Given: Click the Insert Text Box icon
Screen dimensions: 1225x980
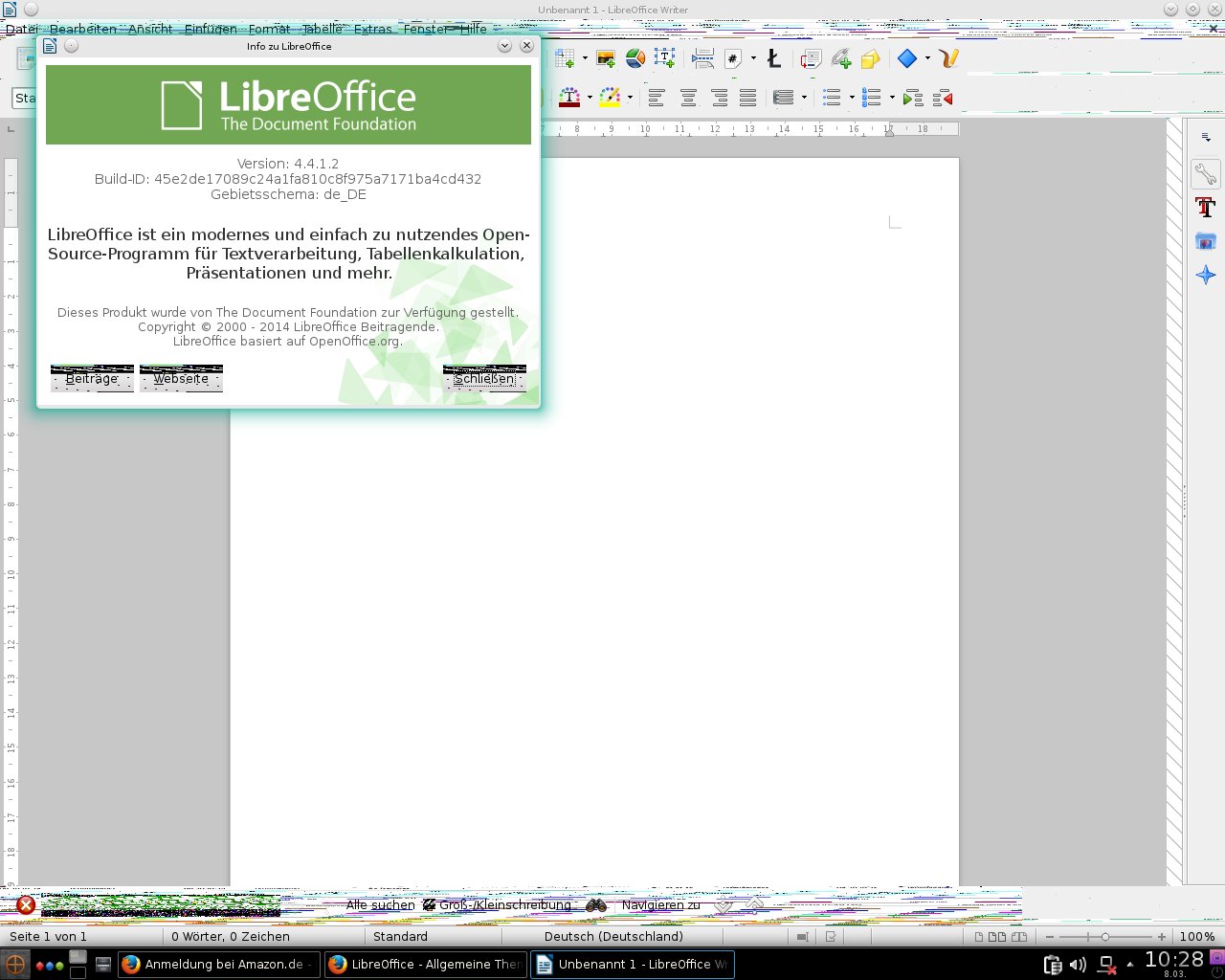Looking at the screenshot, I should tap(665, 58).
